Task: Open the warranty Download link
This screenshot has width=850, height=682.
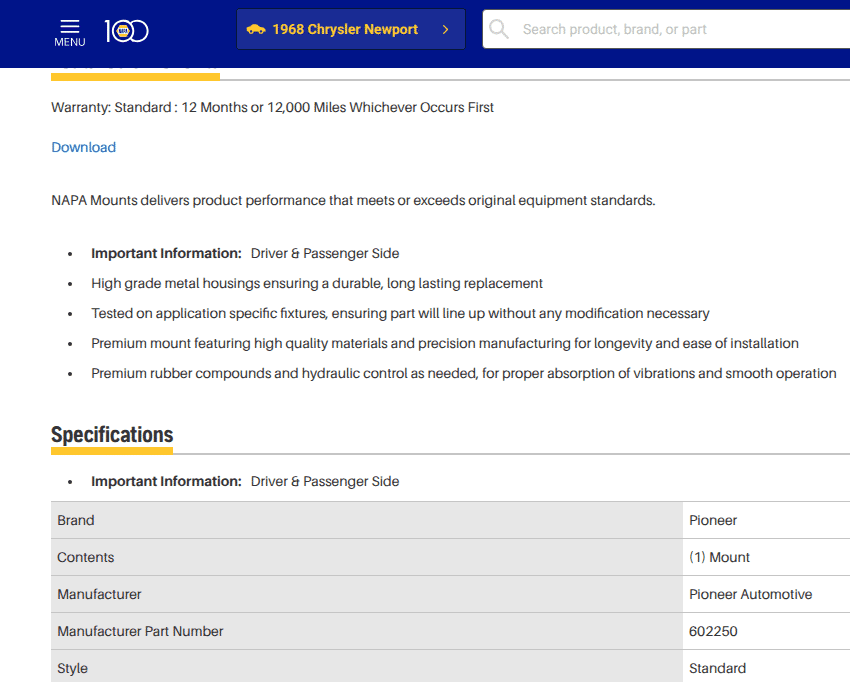Action: [x=83, y=147]
